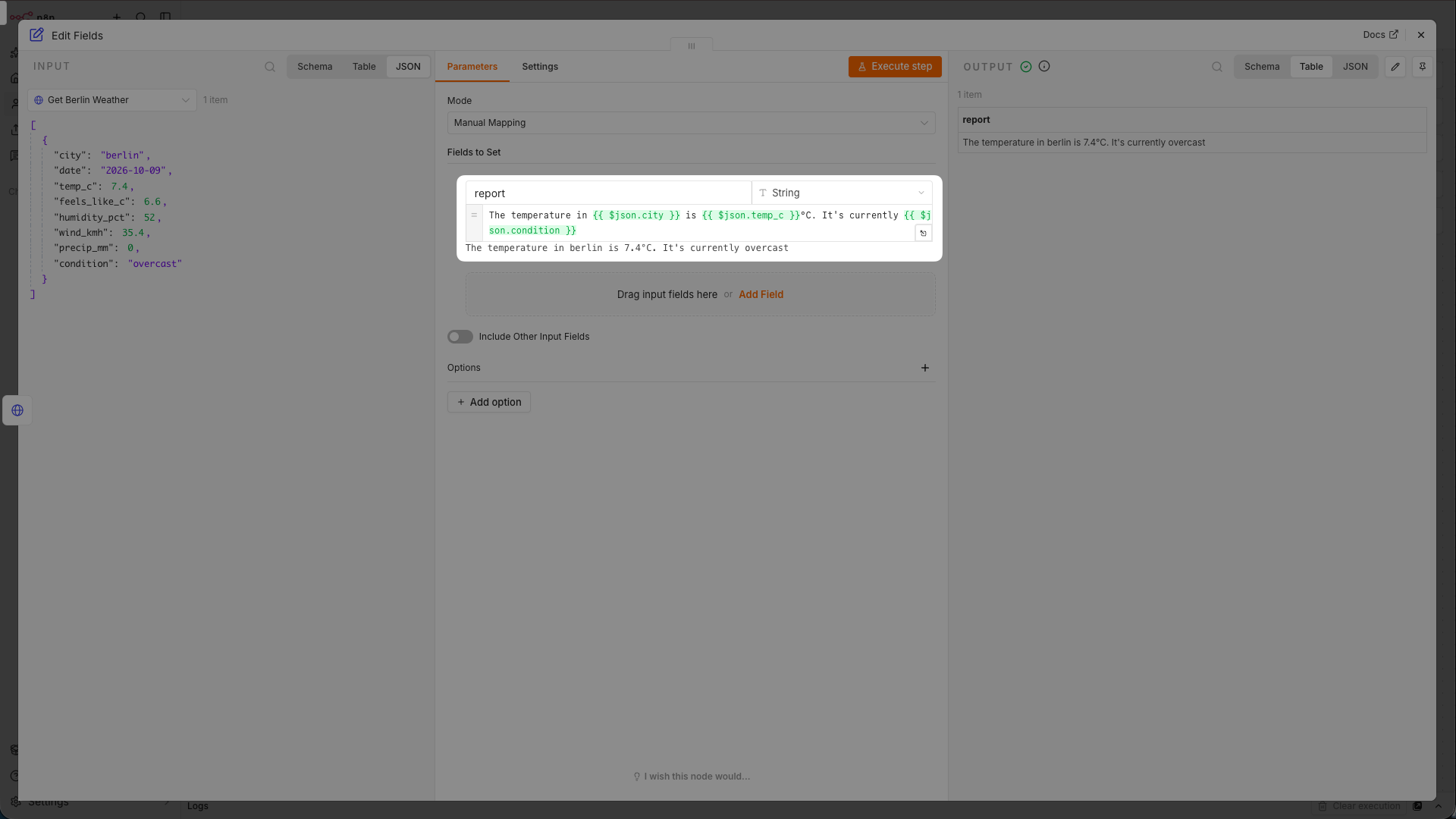Click the "overcast" value in input JSON
This screenshot has height=819, width=1456.
coord(155,264)
